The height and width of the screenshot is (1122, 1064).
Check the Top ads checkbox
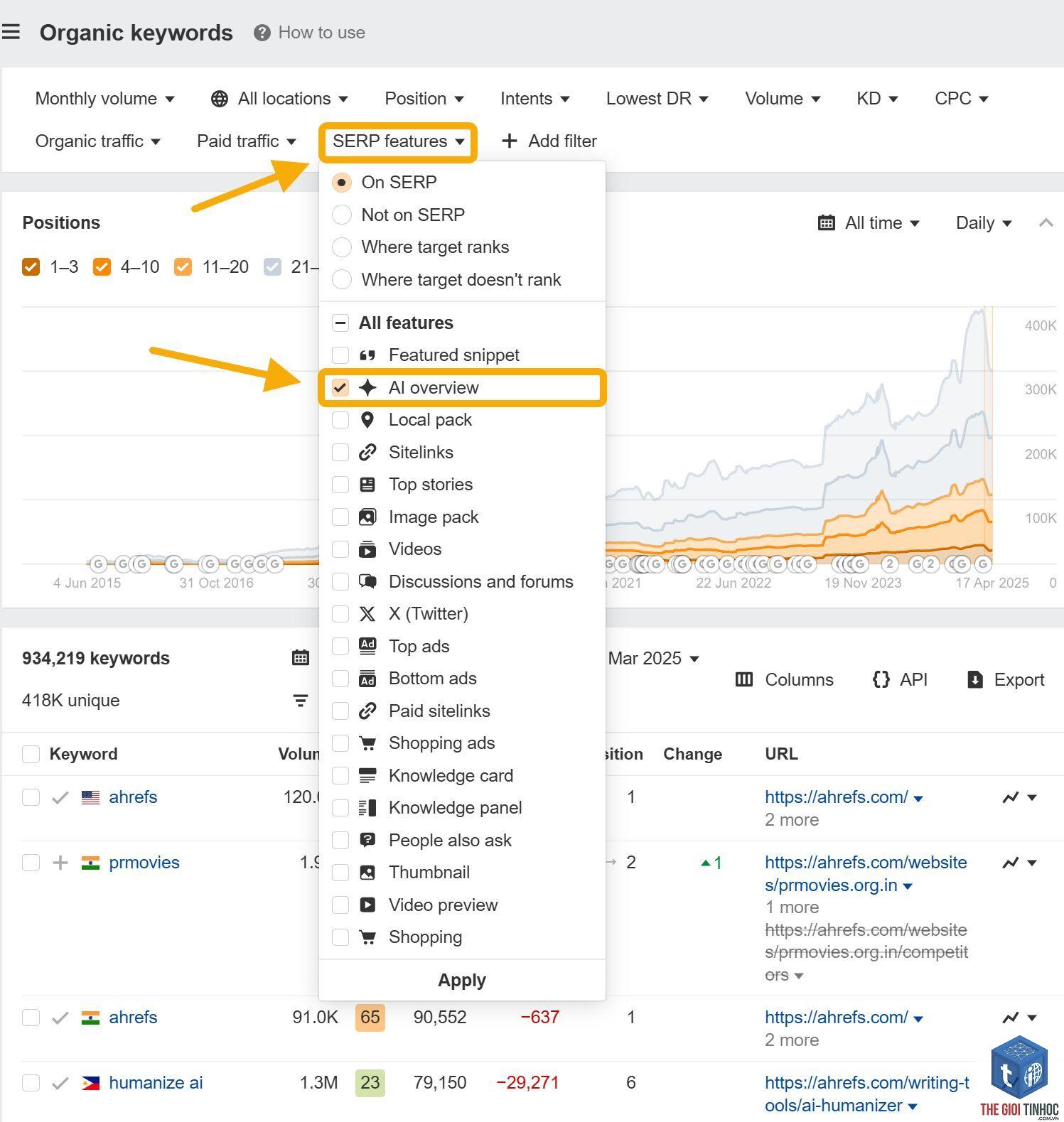(x=340, y=647)
